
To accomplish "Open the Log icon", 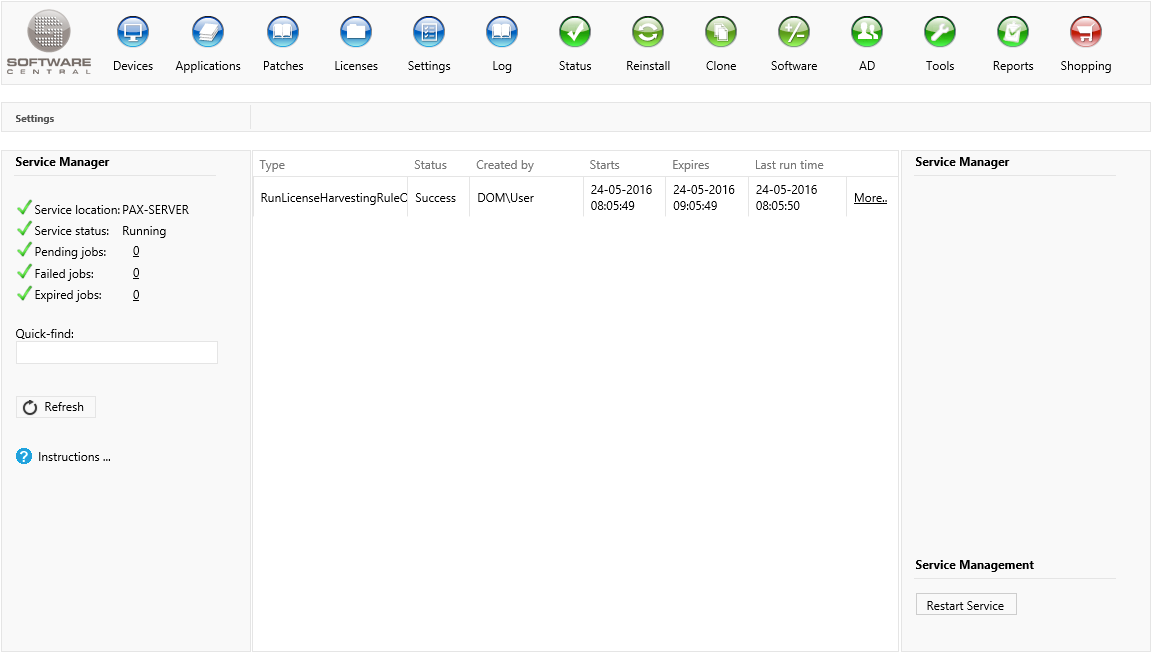I will pos(502,33).
